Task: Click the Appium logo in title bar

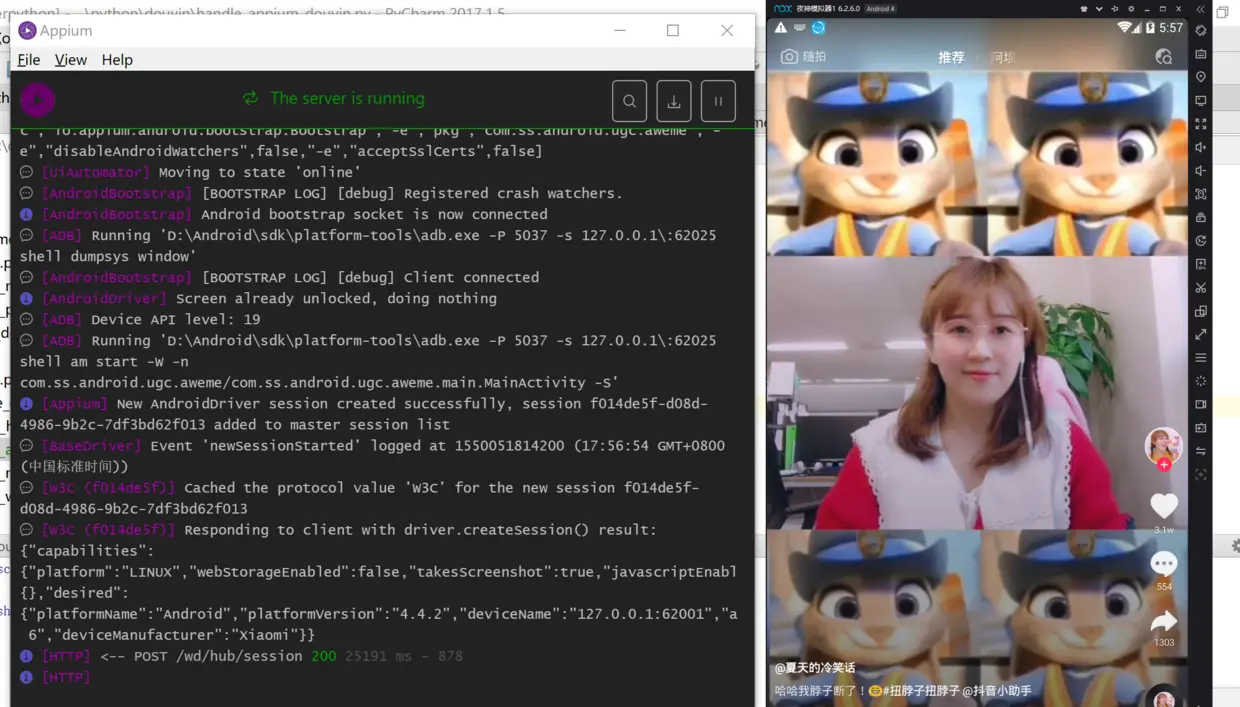Action: (27, 31)
